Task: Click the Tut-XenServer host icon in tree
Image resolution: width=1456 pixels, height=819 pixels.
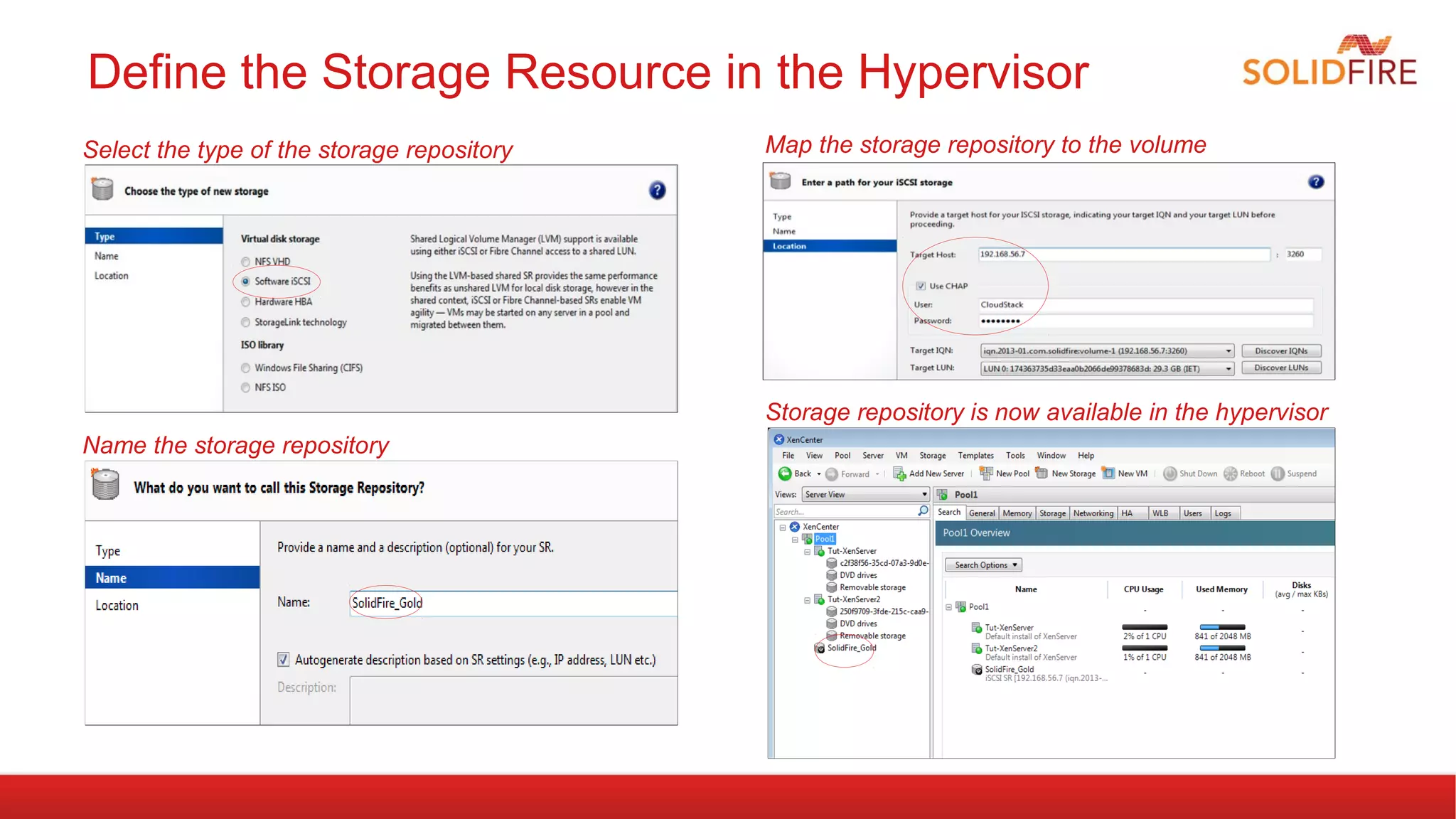Action: click(819, 551)
